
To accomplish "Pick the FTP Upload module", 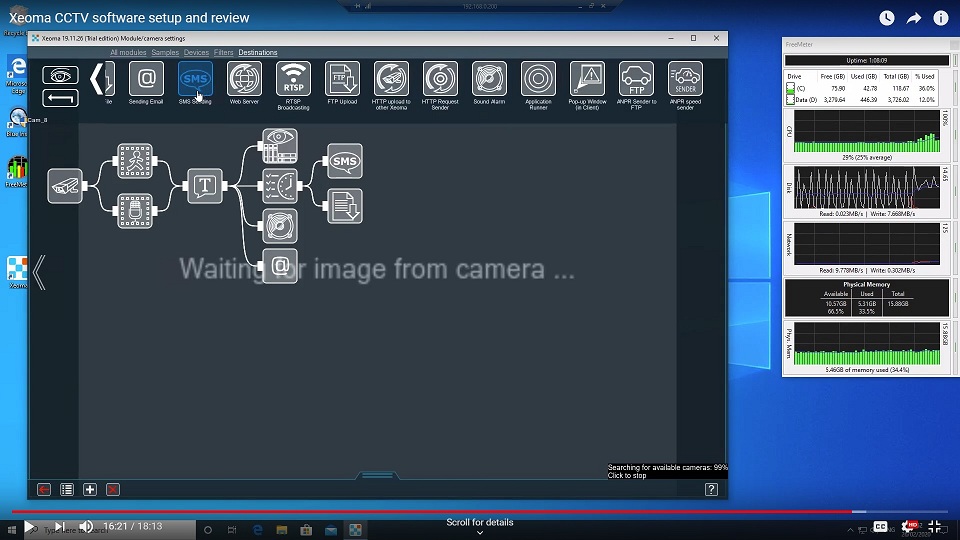I will point(342,78).
